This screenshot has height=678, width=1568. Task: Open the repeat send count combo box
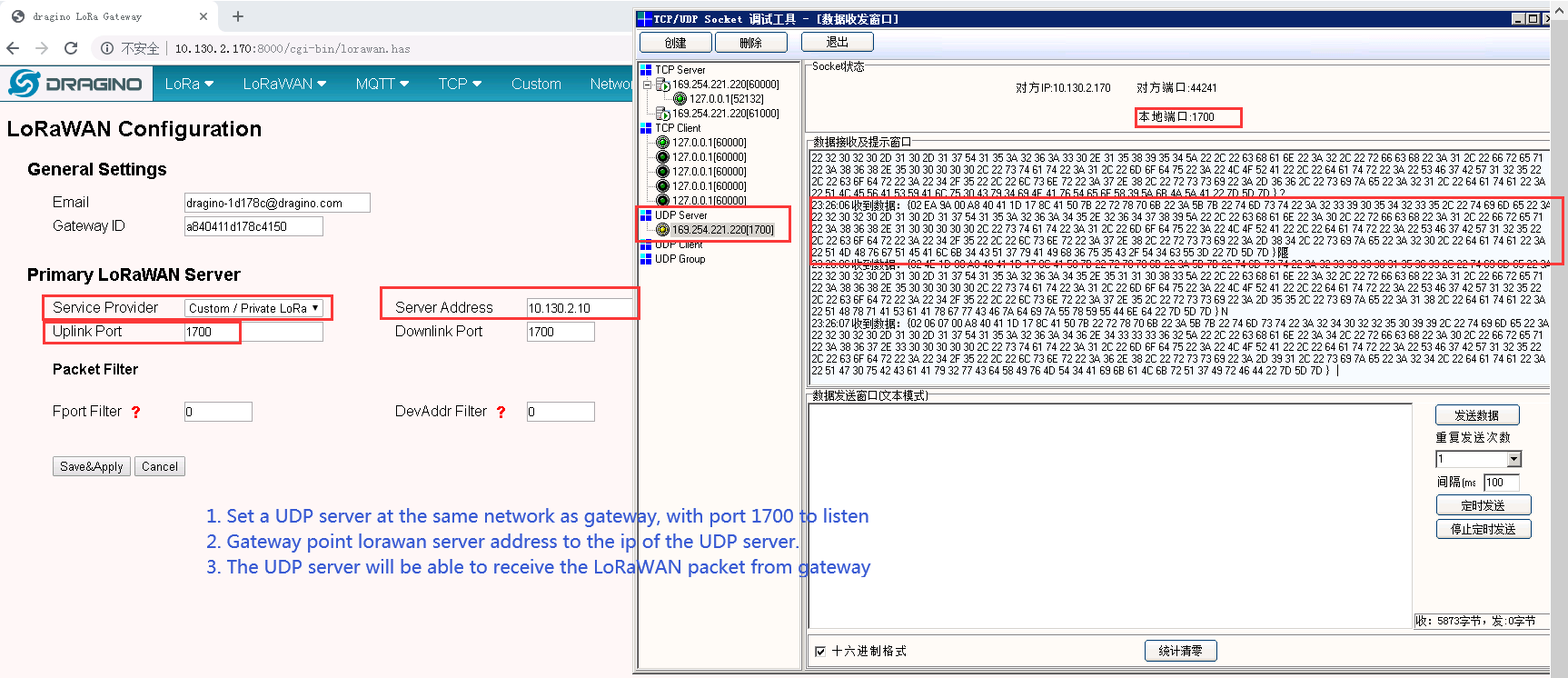[x=1478, y=459]
